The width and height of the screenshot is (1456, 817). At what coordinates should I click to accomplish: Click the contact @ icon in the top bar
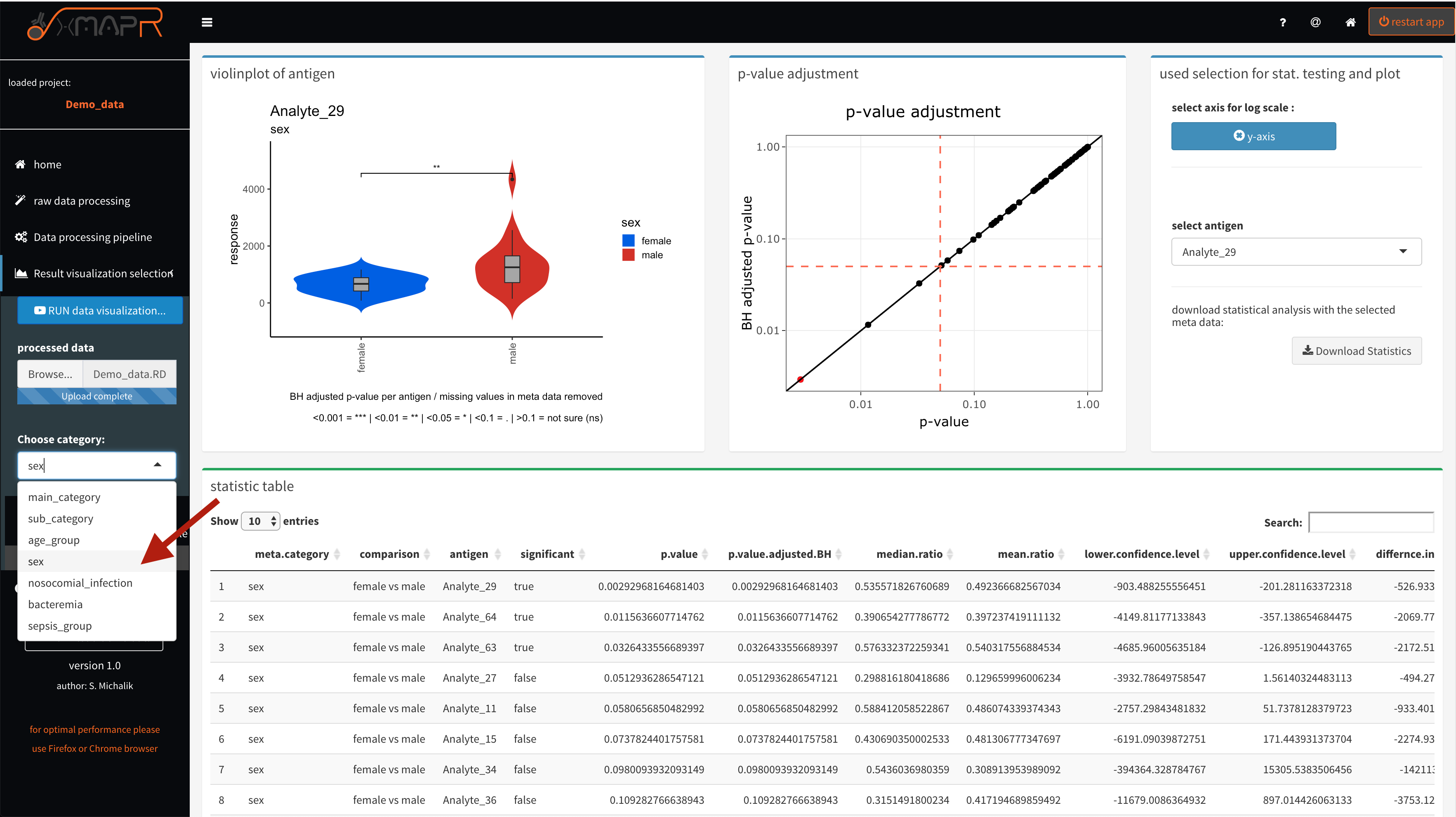point(1315,22)
